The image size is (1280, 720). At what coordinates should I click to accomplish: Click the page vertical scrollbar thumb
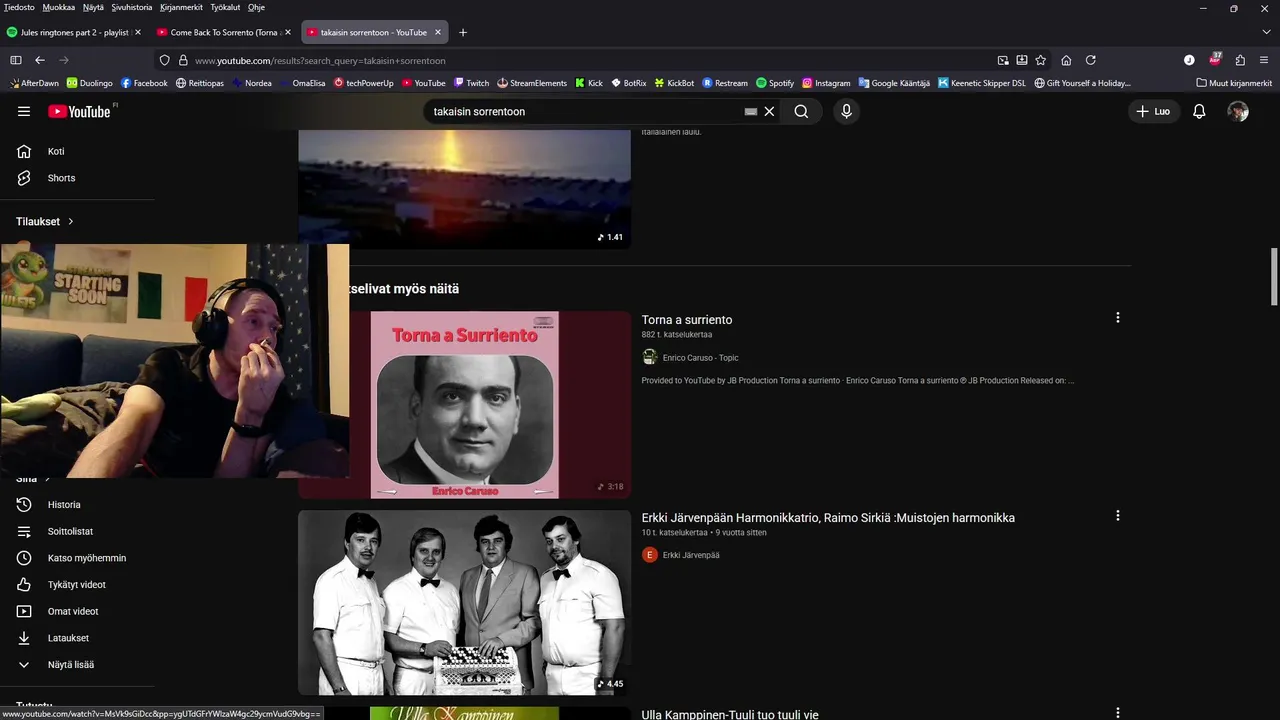pos(1274,277)
